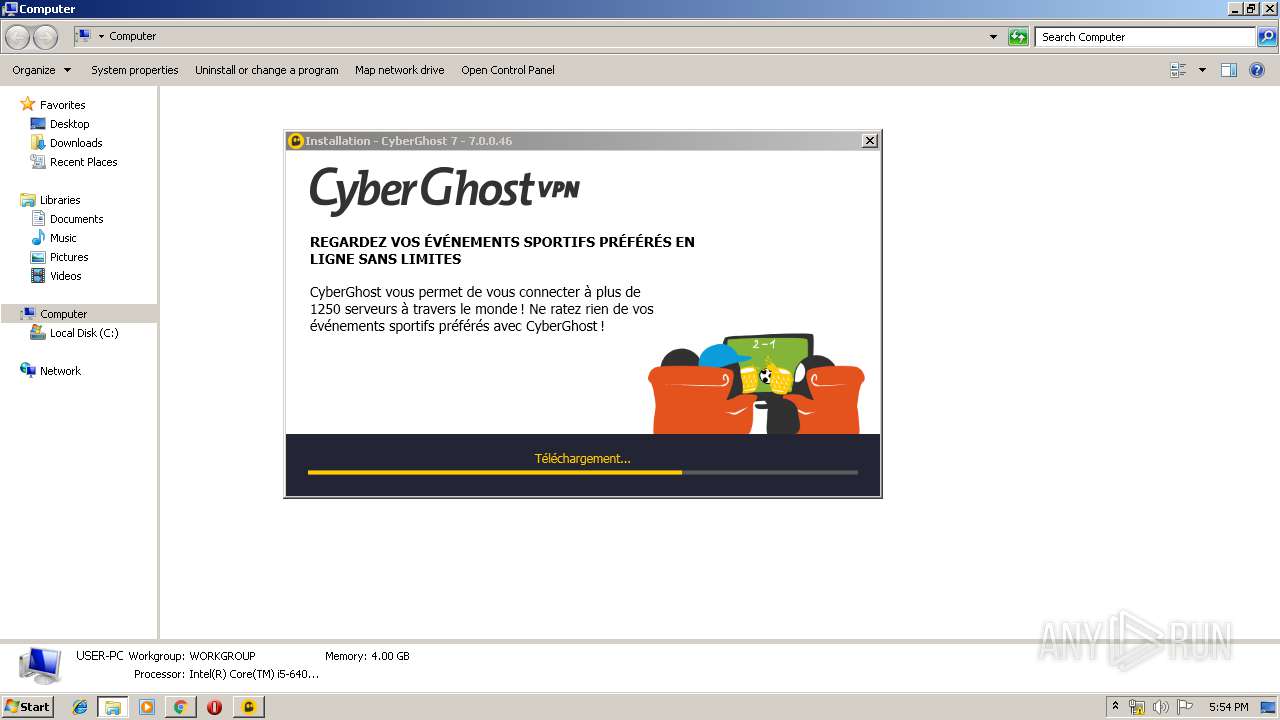The width and height of the screenshot is (1280, 720).
Task: Open Windows Media Player from taskbar
Action: coord(147,707)
